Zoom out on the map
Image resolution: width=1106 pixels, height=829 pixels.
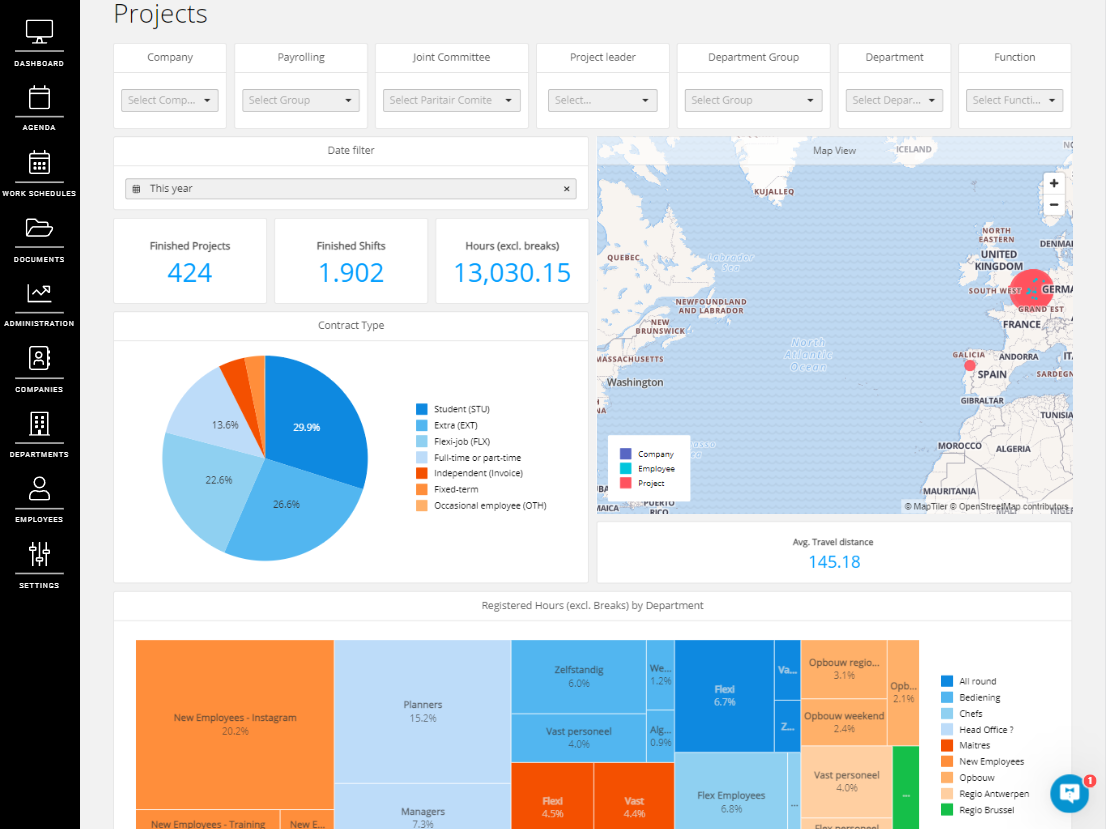(x=1053, y=205)
